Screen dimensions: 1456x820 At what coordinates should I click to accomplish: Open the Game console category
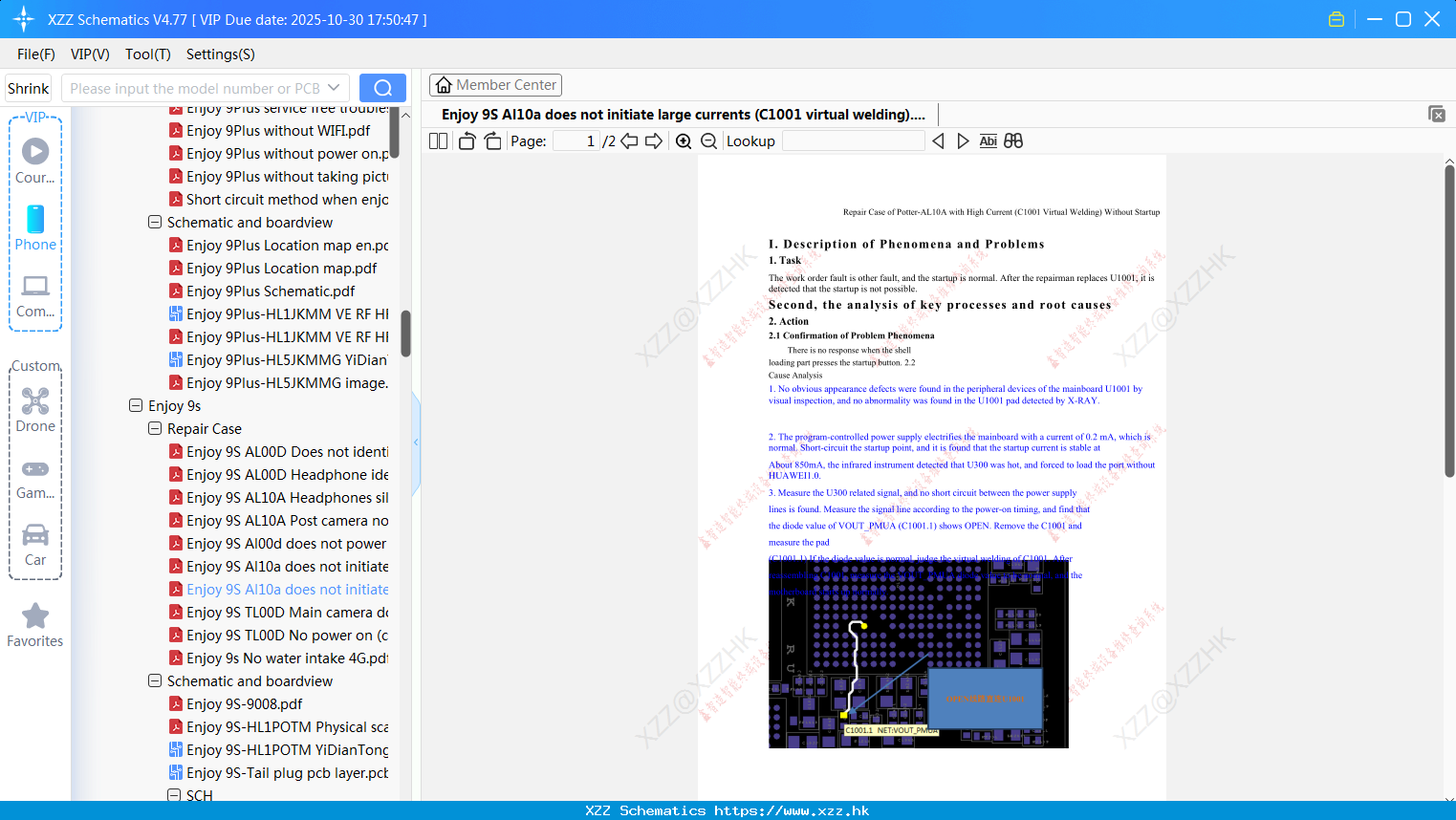[x=35, y=479]
